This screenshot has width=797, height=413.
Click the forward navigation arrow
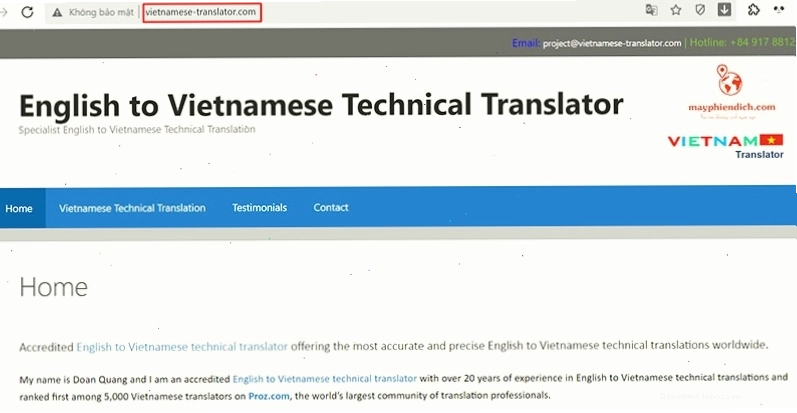click(x=4, y=12)
